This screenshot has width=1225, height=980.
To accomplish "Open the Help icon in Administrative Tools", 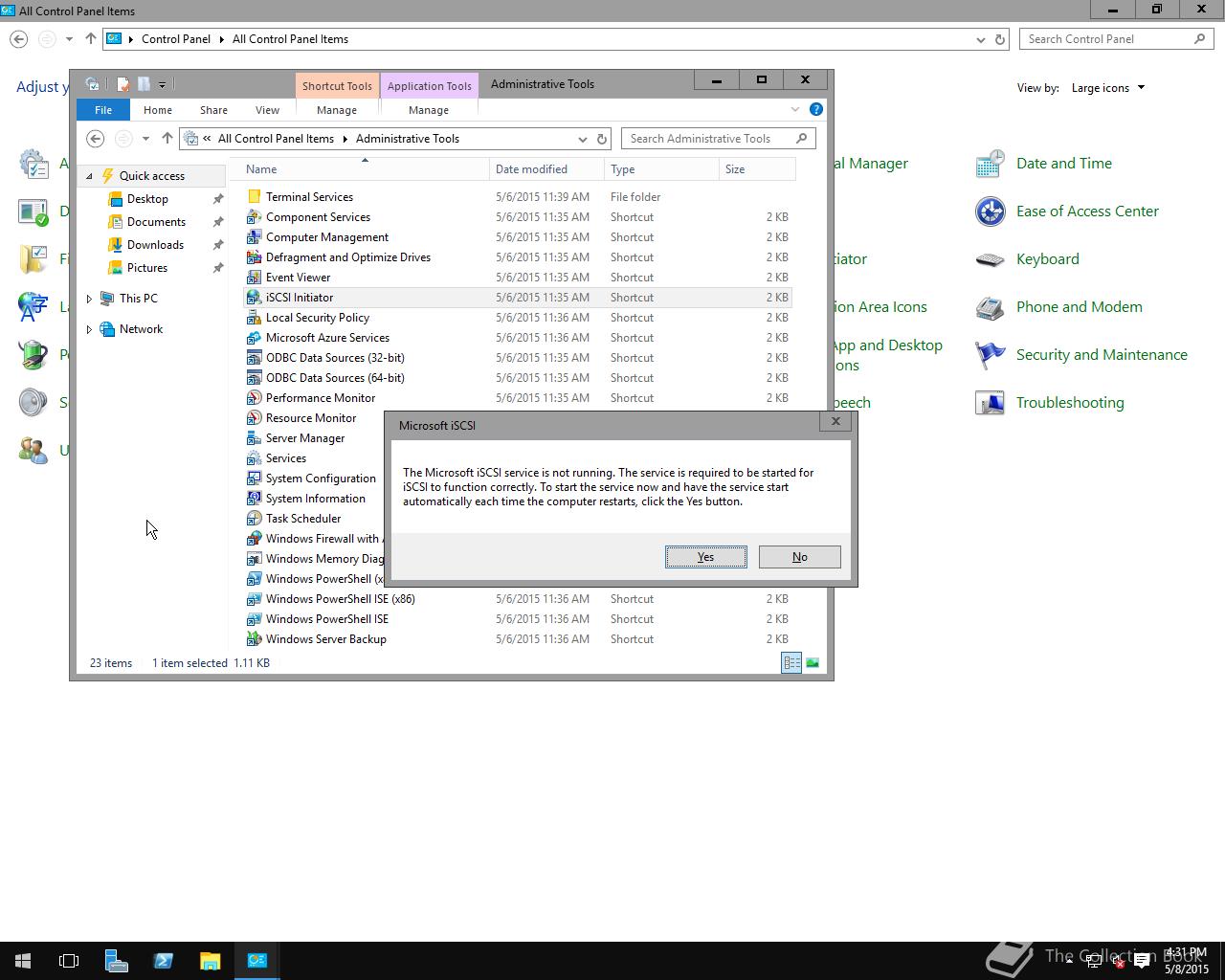I will pos(816,109).
